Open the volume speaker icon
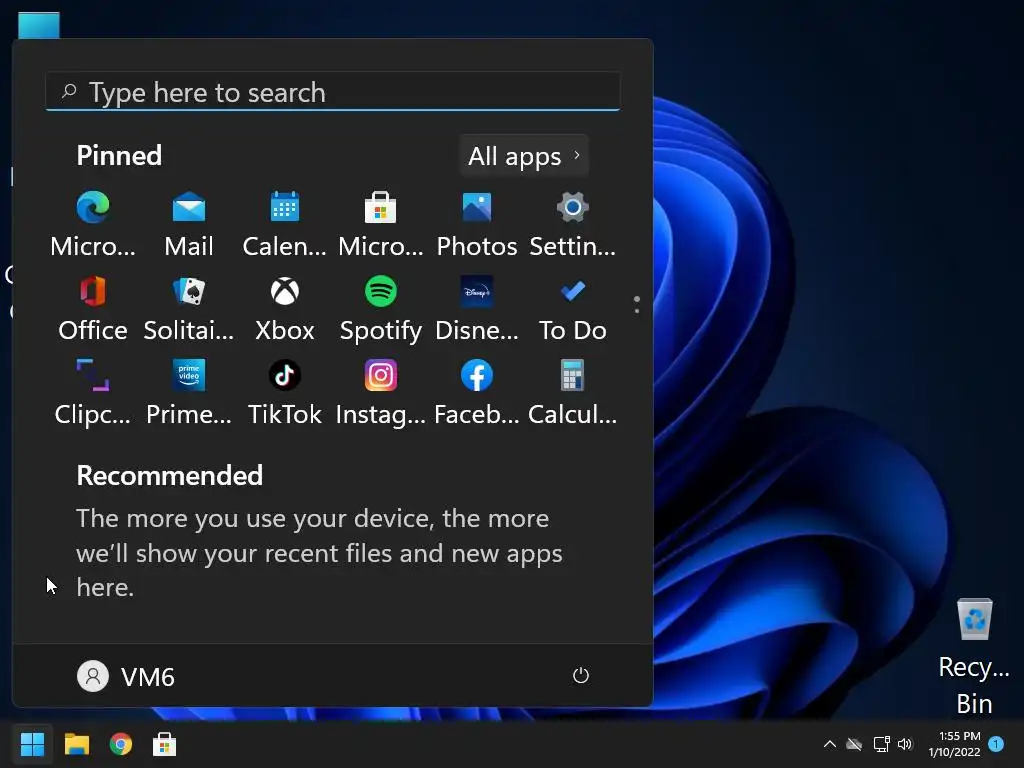1024x768 pixels. (905, 744)
